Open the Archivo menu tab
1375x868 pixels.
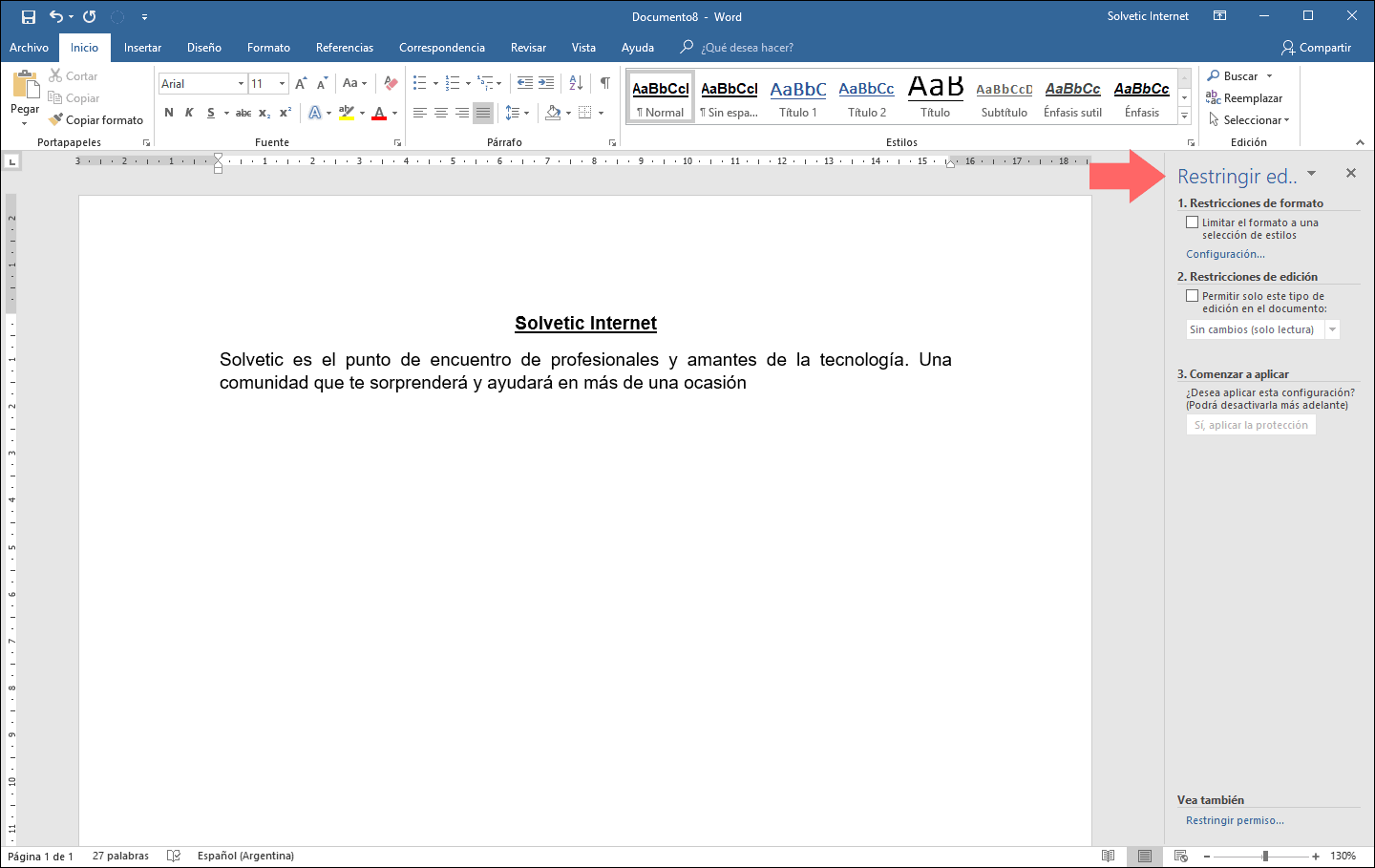pyautogui.click(x=29, y=48)
